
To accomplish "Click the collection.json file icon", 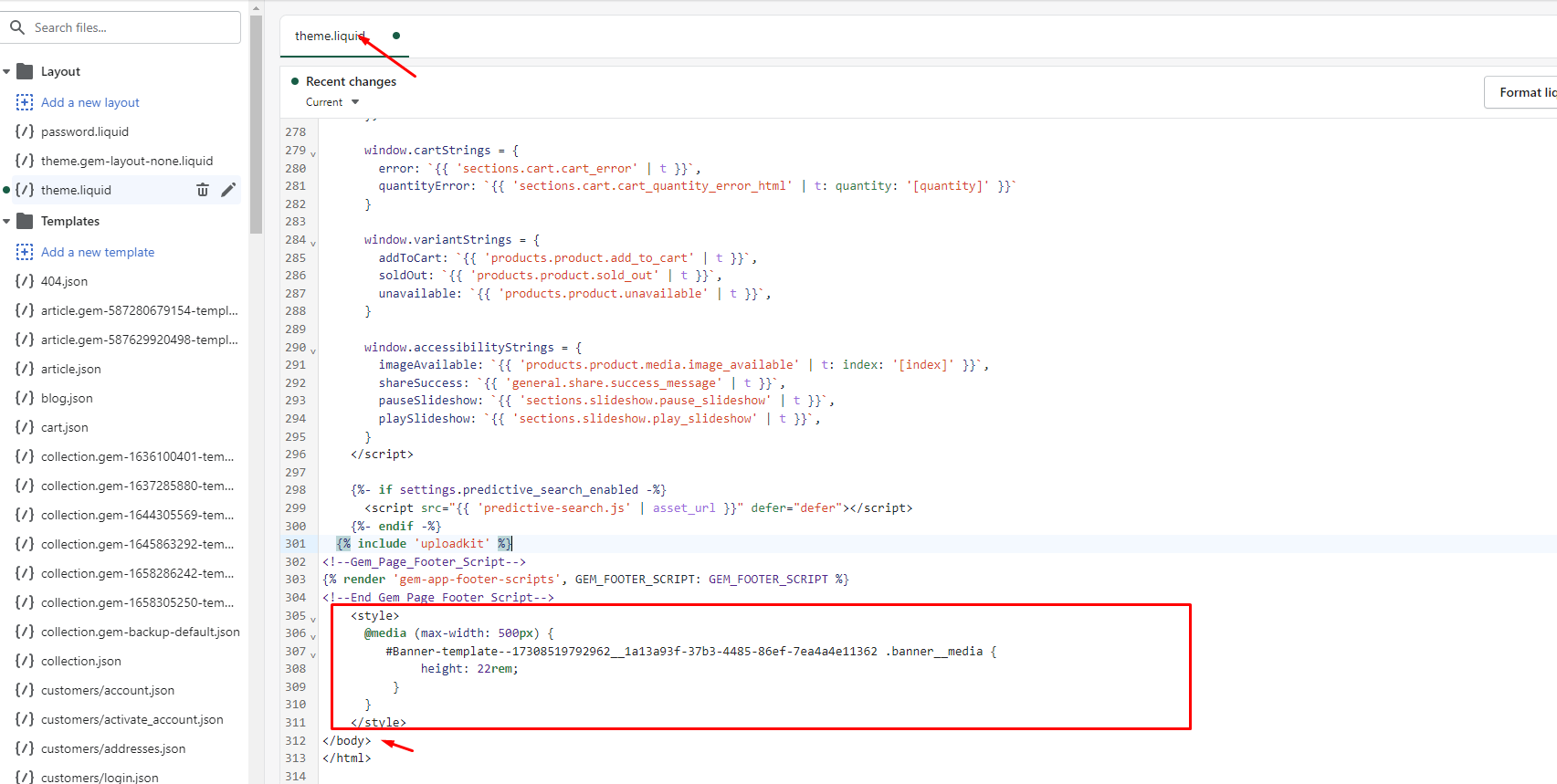I will 25,661.
